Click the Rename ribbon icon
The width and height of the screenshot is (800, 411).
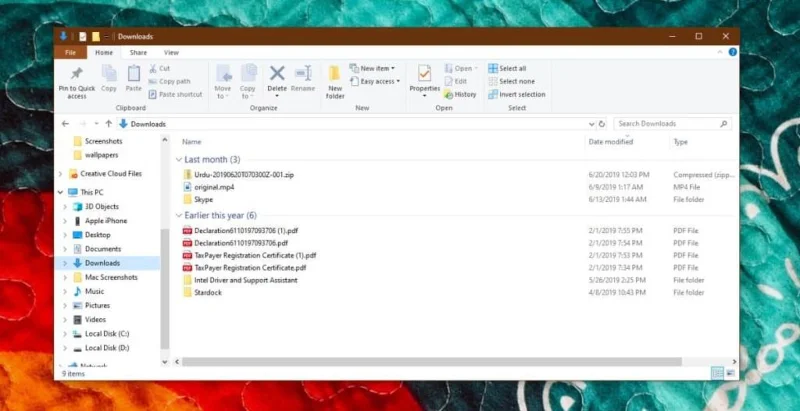(x=303, y=73)
